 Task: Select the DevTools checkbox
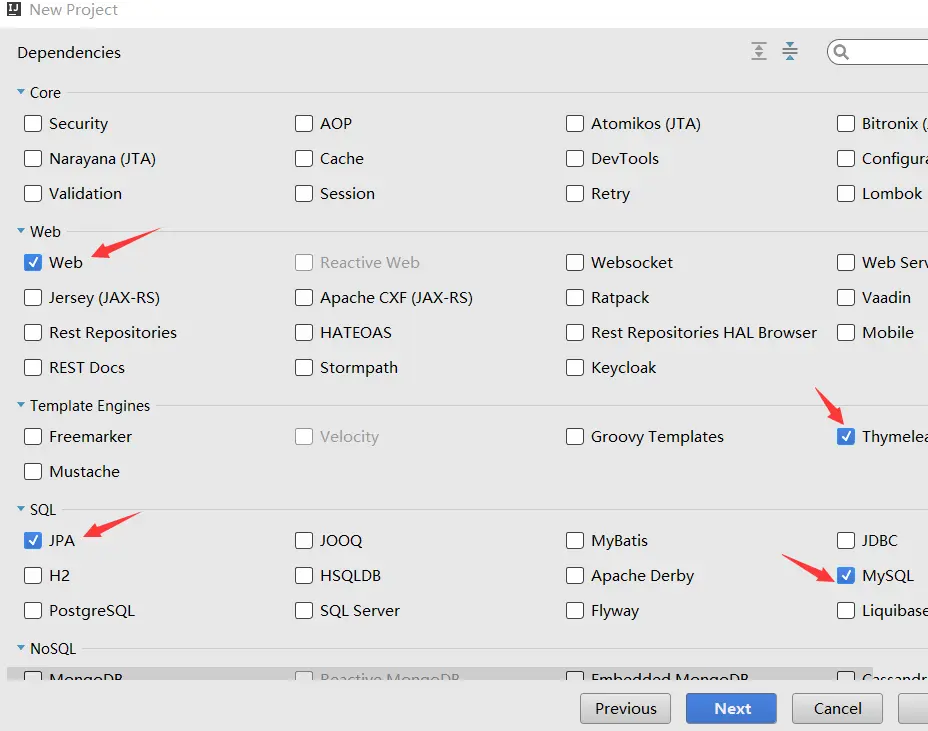click(575, 159)
